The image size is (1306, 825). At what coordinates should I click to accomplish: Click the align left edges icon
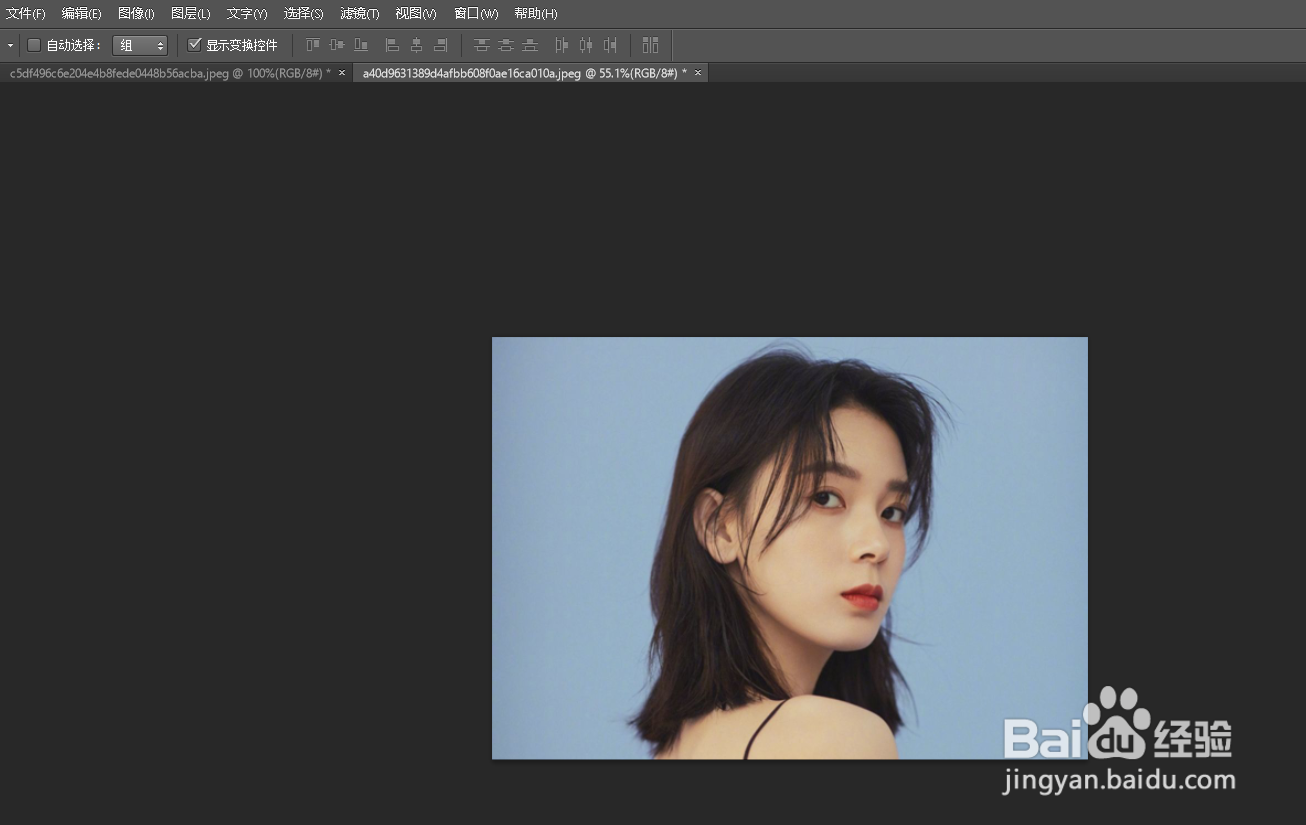tap(392, 45)
